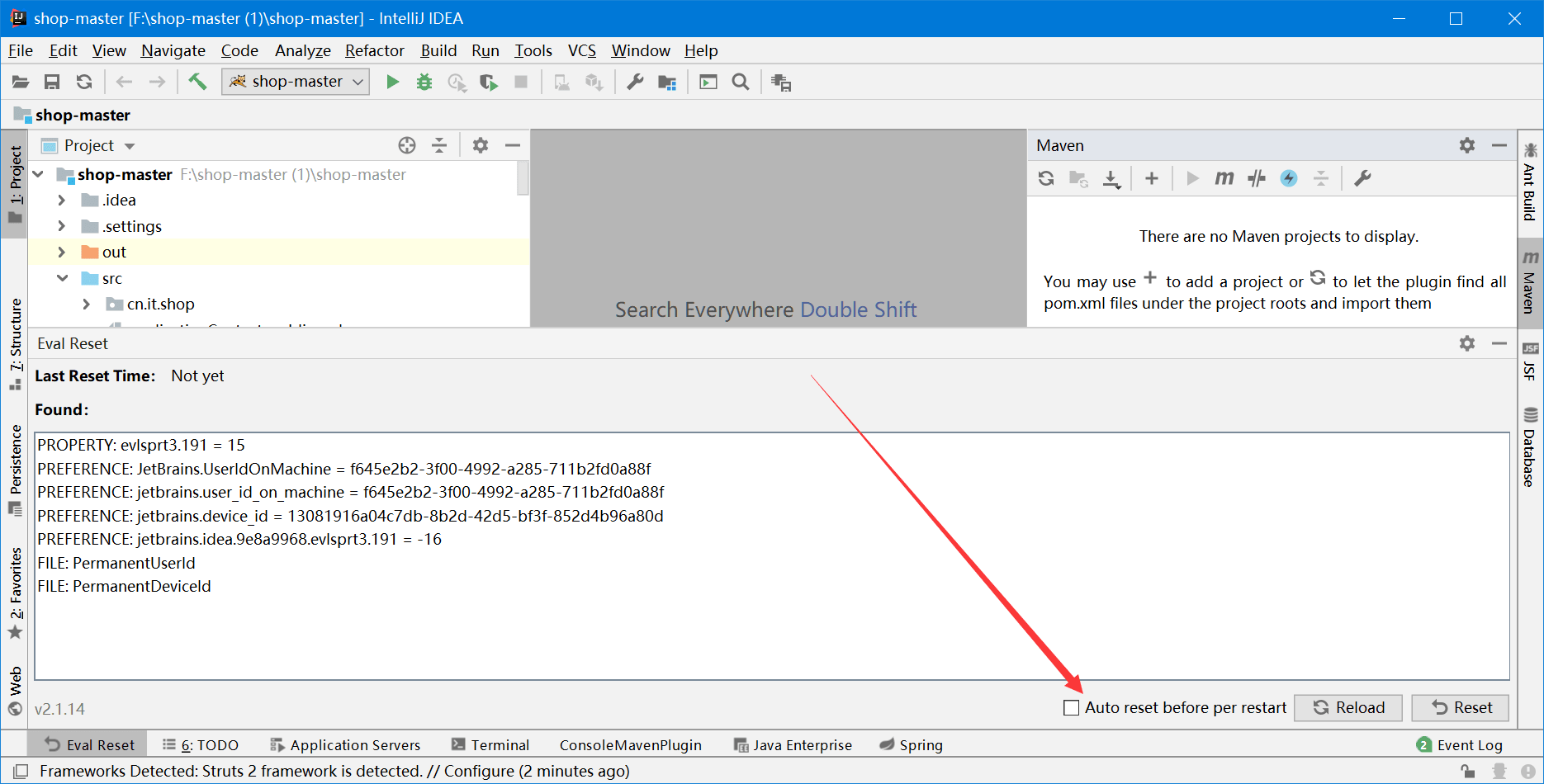This screenshot has width=1544, height=784.
Task: Toggle Maven Skip Tests lightning icon
Action: 1289,178
